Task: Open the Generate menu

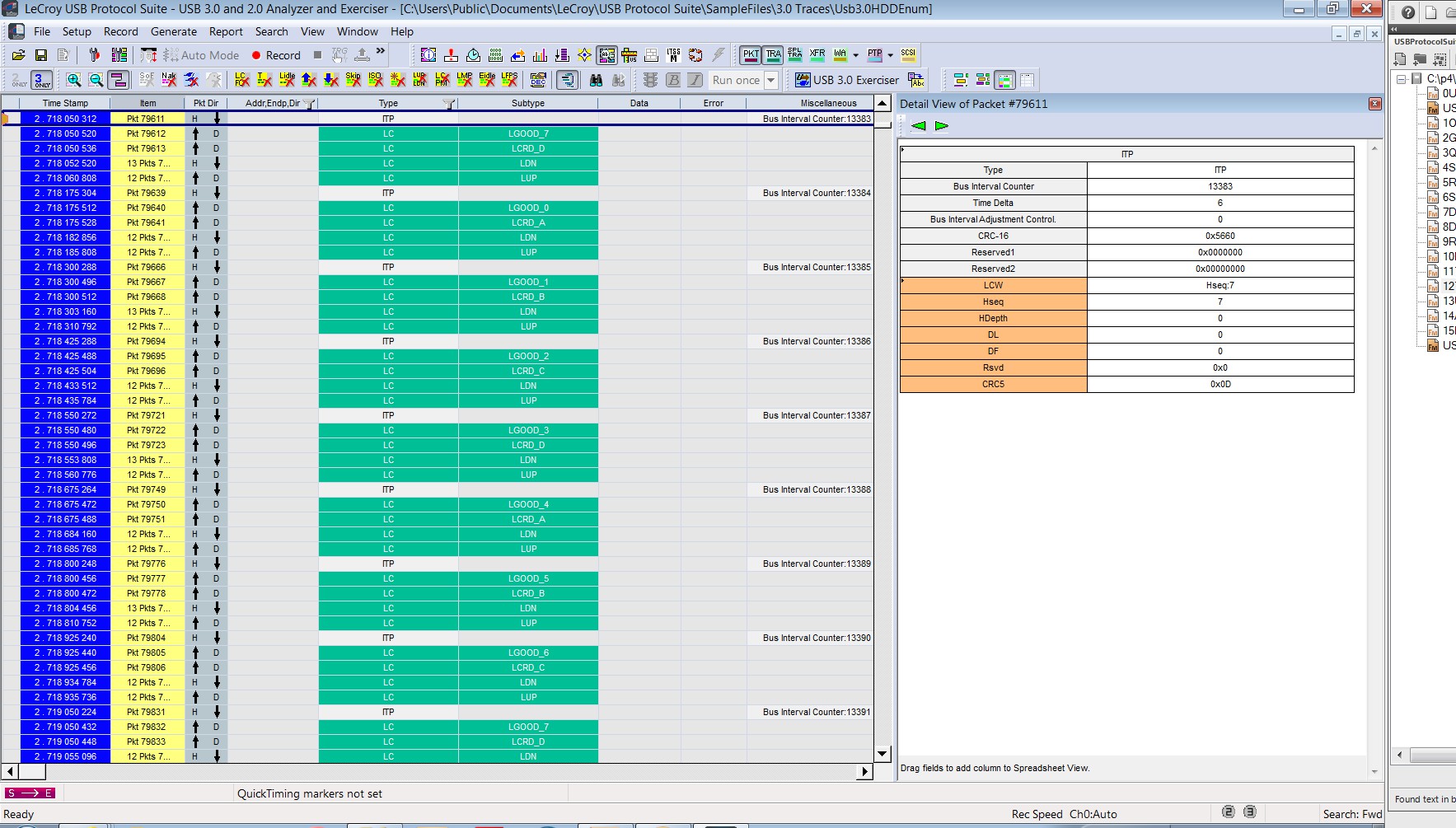Action: [x=173, y=31]
